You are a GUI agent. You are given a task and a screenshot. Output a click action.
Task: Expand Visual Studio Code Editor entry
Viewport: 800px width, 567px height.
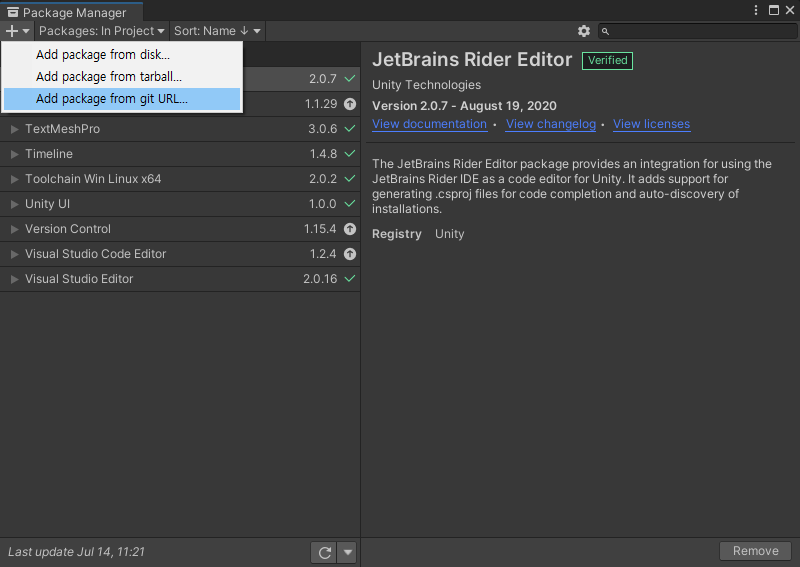click(x=15, y=254)
